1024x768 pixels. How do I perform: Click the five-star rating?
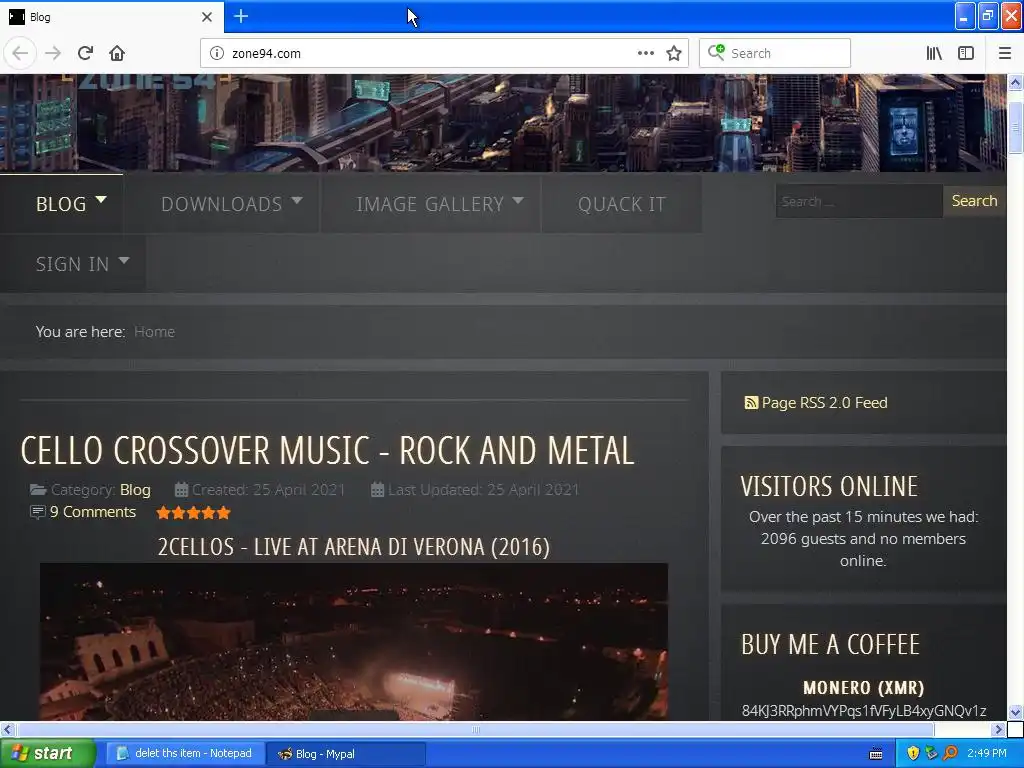click(193, 513)
